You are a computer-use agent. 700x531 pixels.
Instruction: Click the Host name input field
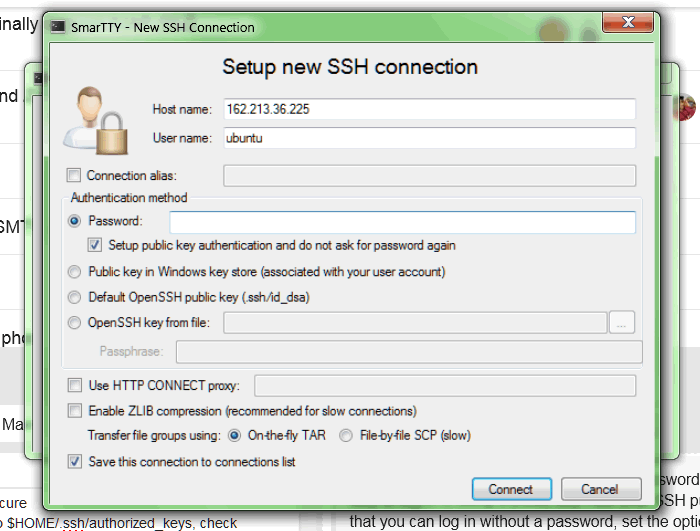pos(429,109)
